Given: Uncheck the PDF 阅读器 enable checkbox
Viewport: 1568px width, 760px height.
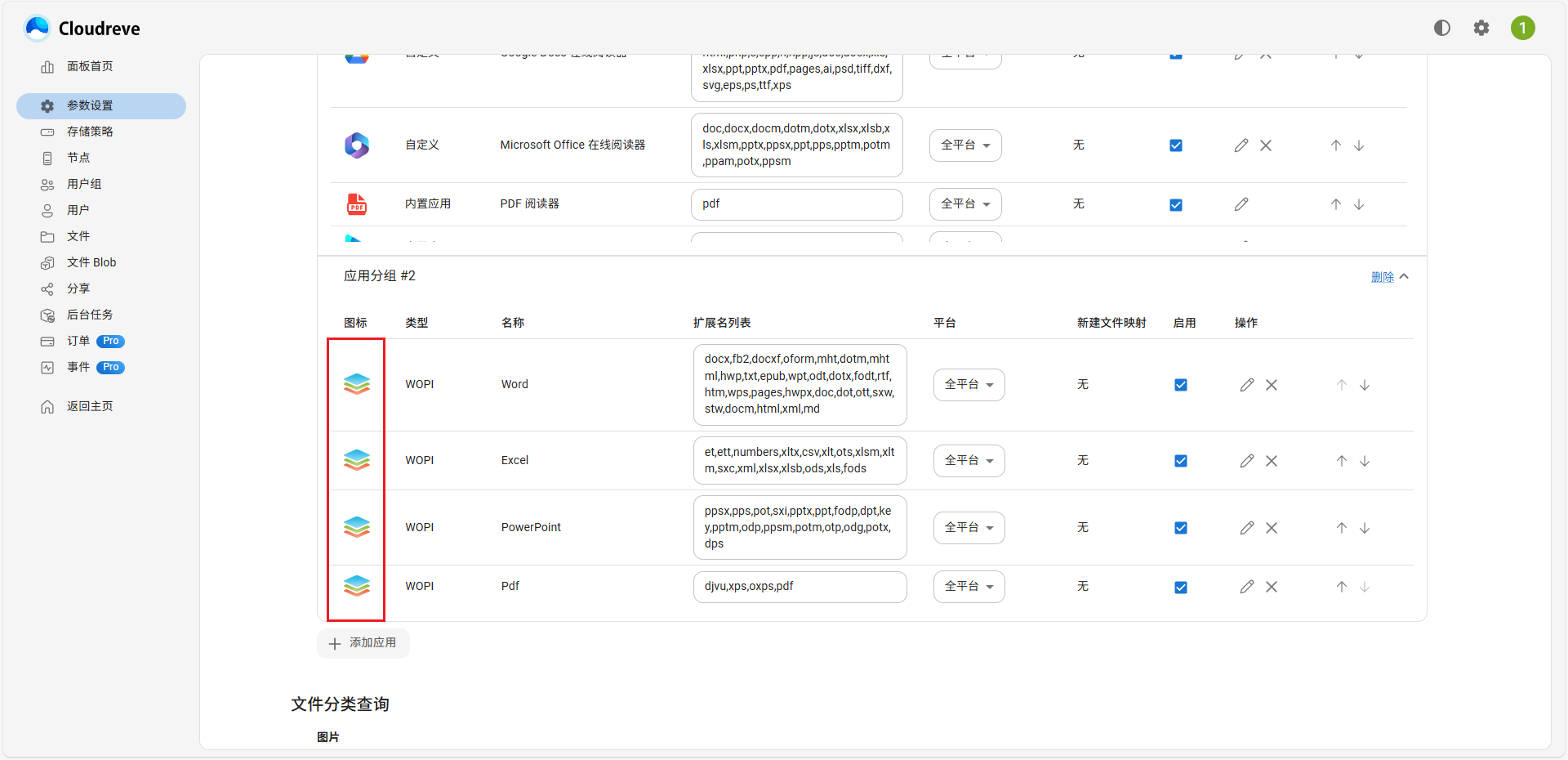Looking at the screenshot, I should pos(1175,204).
